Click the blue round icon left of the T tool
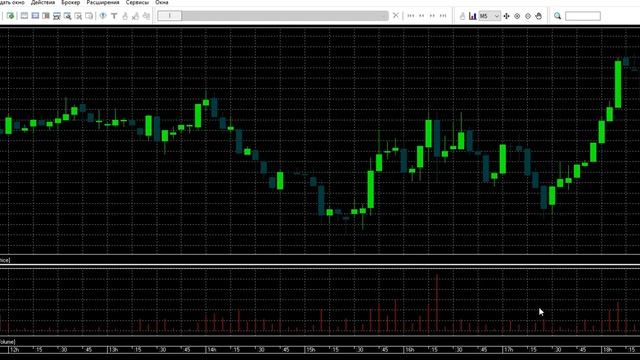 103,16
